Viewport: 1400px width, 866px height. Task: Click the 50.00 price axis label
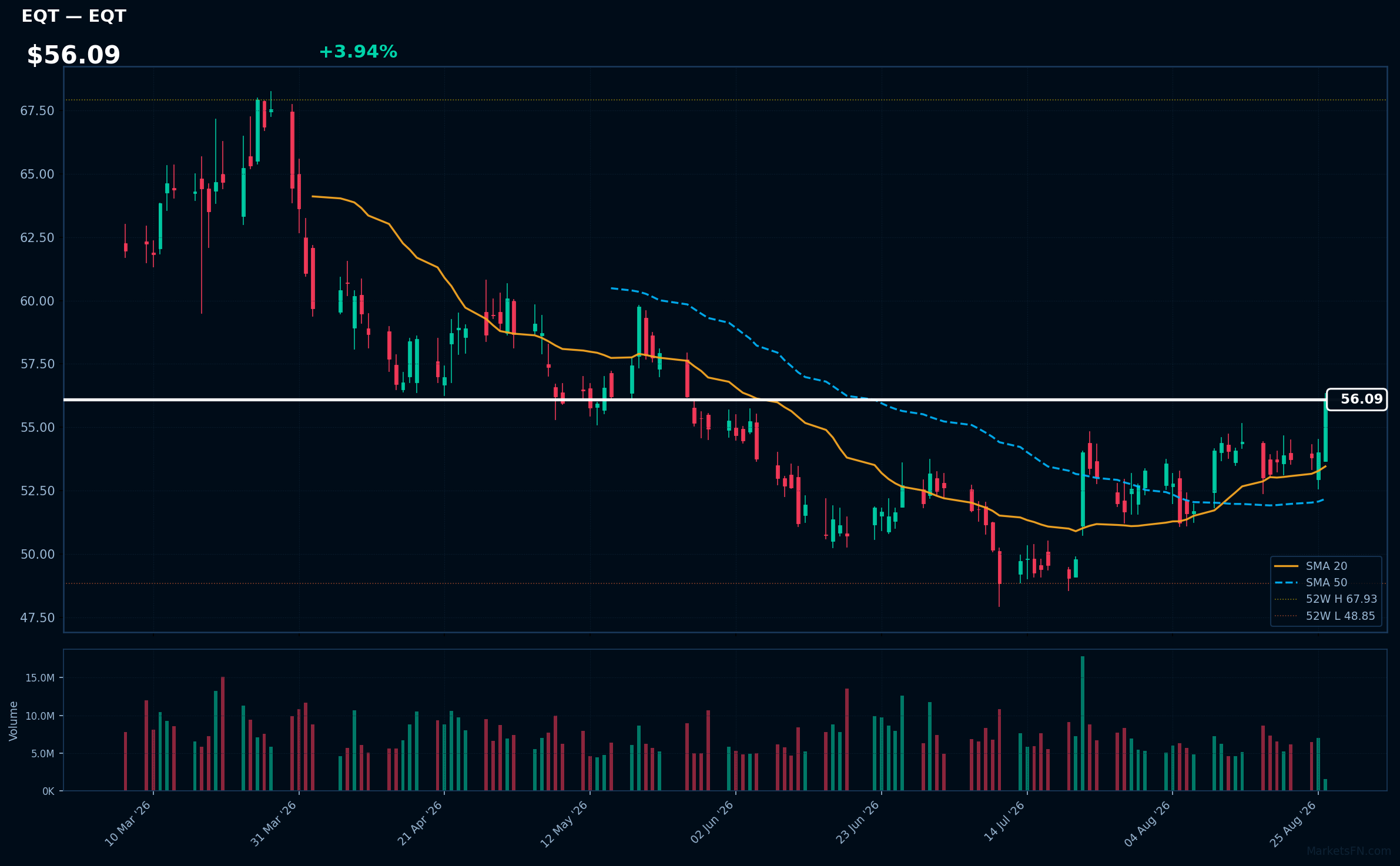tap(37, 555)
